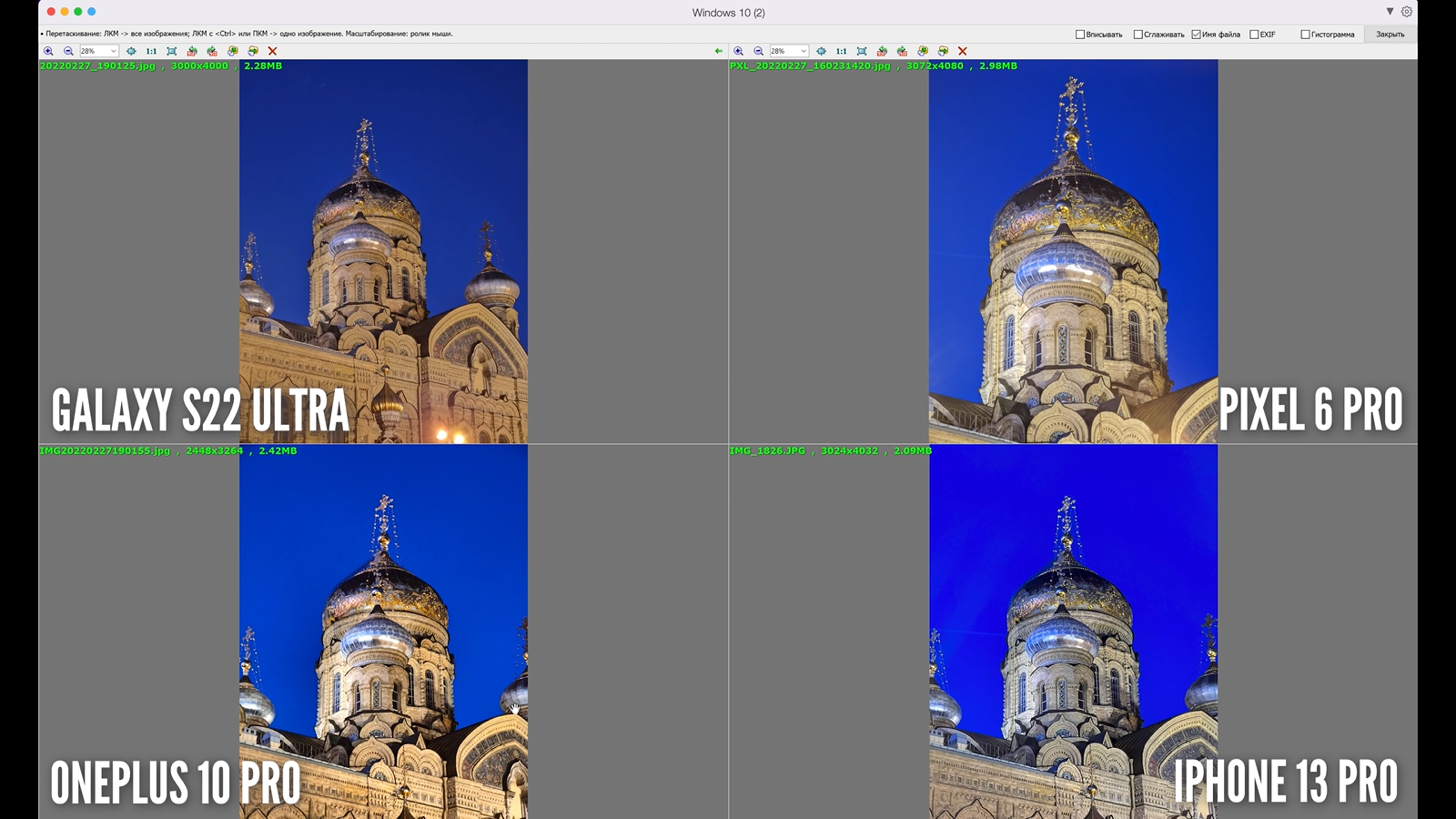Set left pane to 1:1 actual size
The width and height of the screenshot is (1456, 819).
coord(151,51)
